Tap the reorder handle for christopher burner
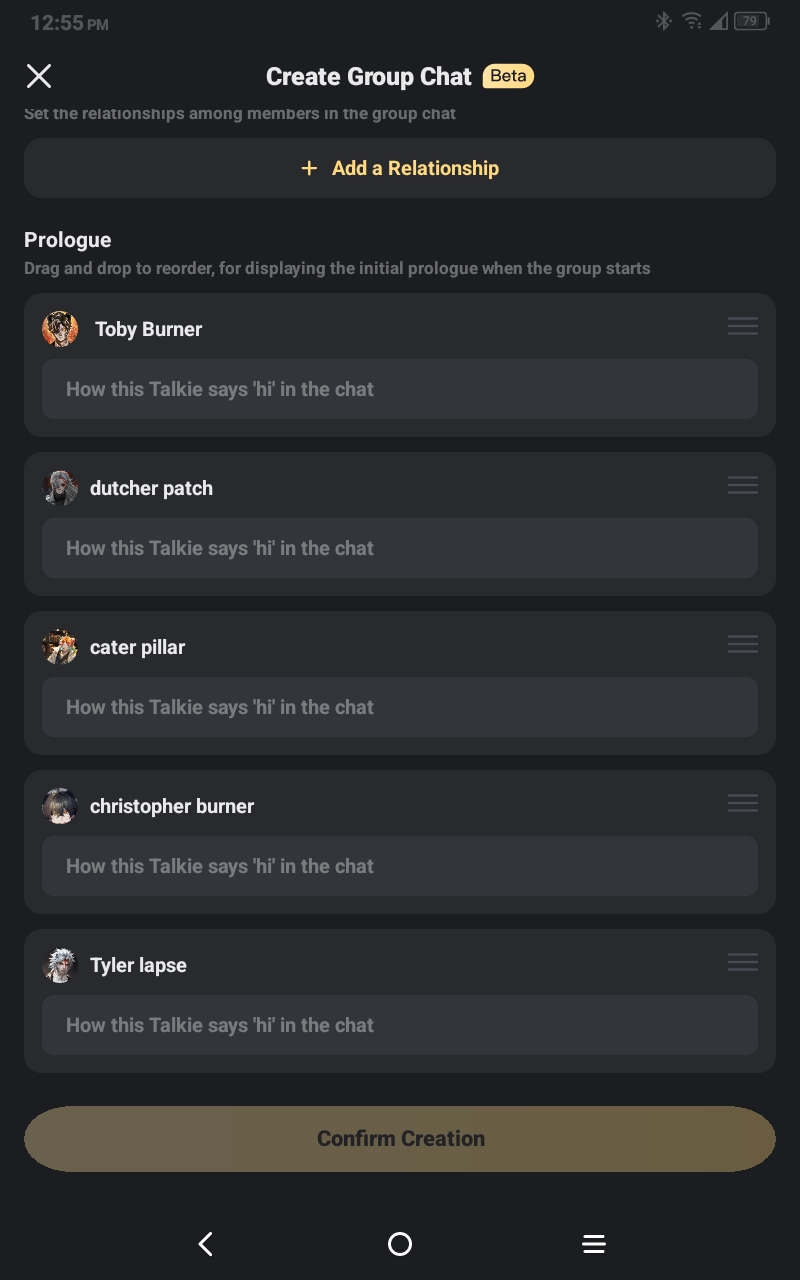The height and width of the screenshot is (1280, 800). (743, 803)
